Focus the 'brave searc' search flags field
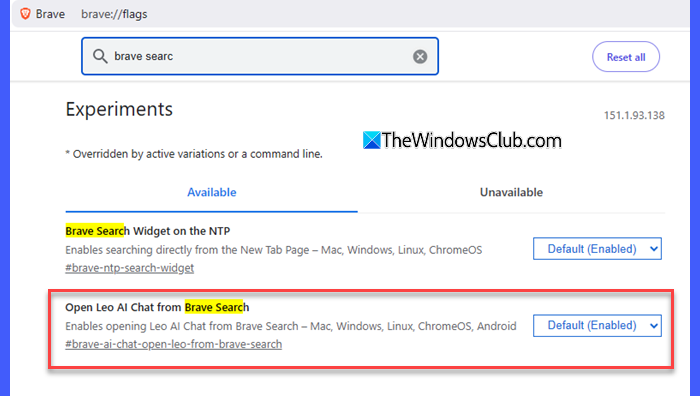 tap(260, 56)
